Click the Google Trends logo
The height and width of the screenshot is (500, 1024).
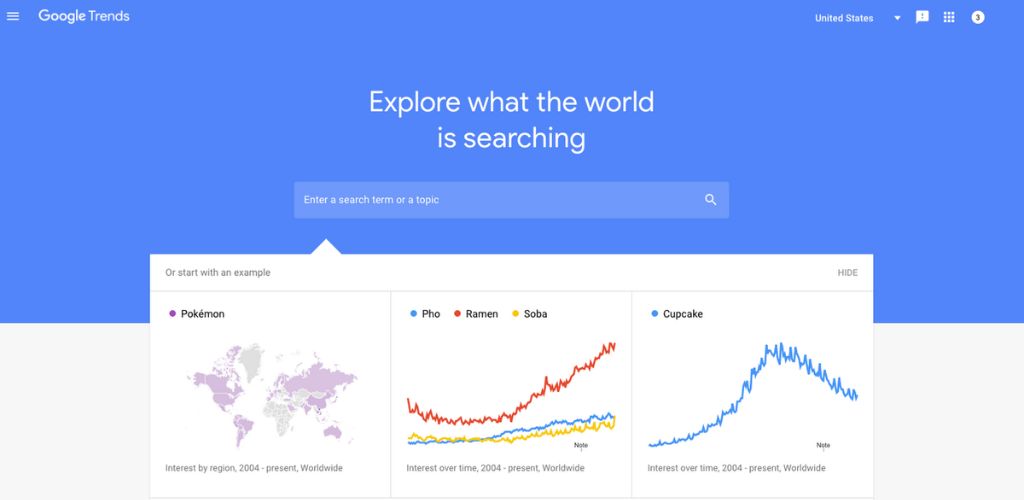84,16
